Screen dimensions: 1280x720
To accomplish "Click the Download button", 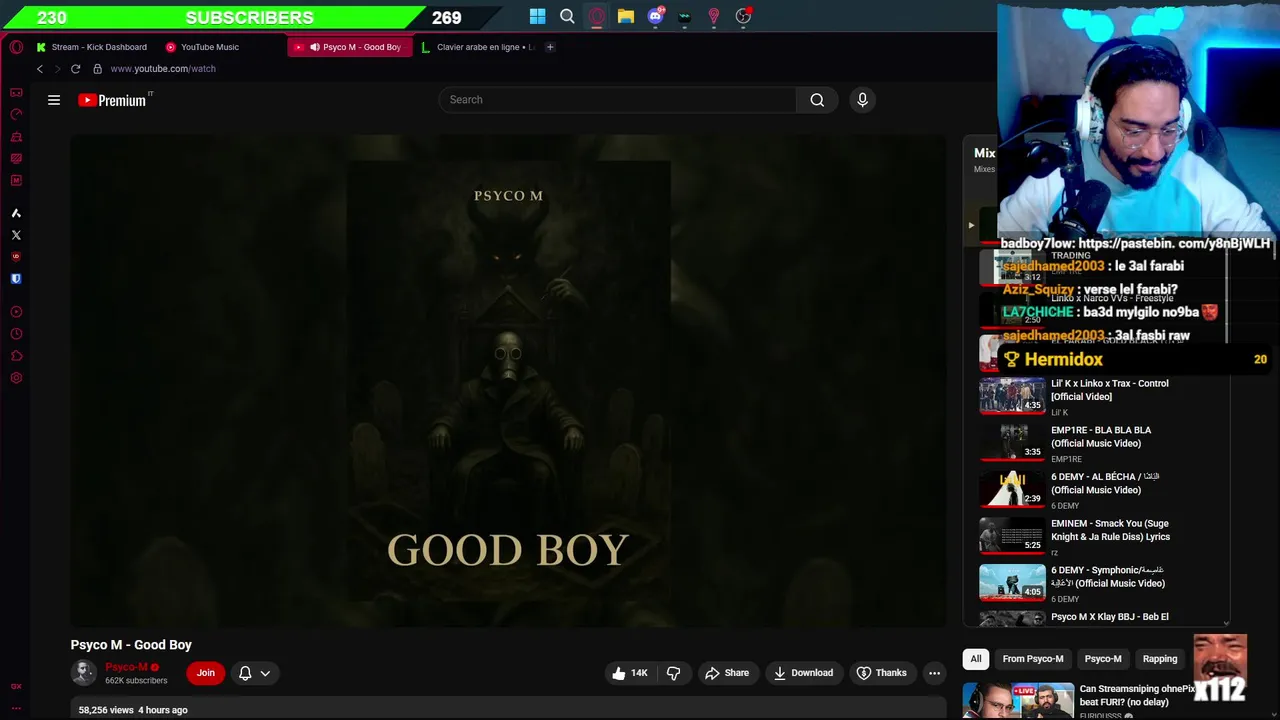I will point(803,673).
